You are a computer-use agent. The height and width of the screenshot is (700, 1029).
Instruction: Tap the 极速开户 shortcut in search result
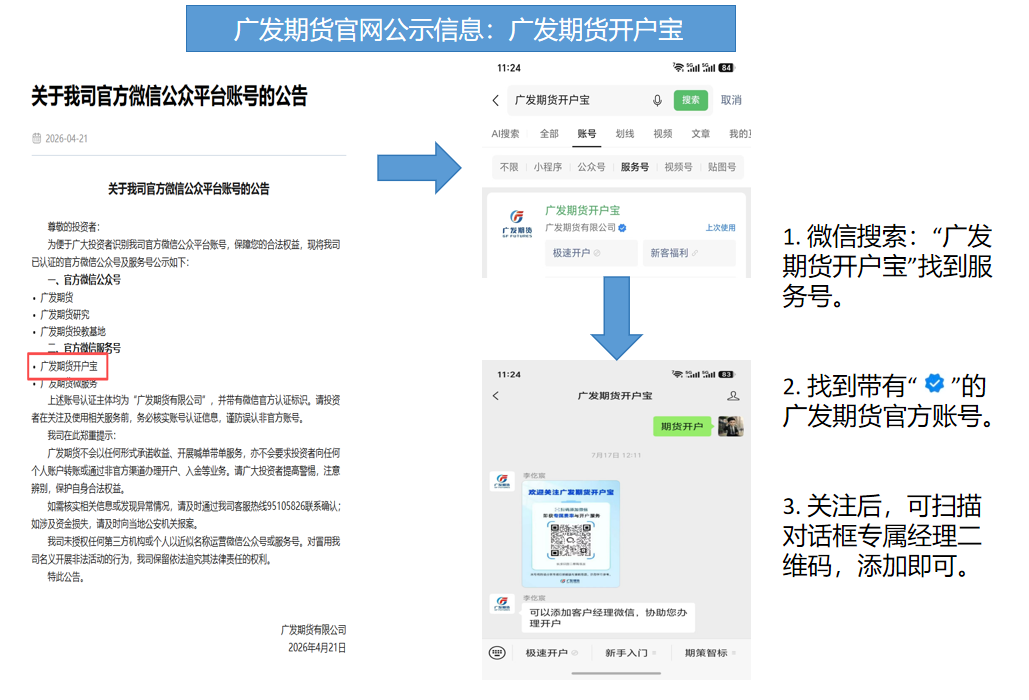click(591, 253)
